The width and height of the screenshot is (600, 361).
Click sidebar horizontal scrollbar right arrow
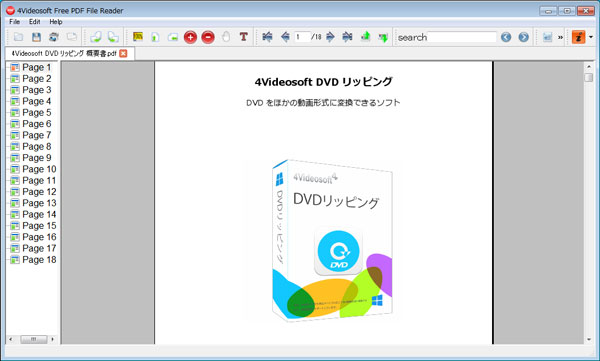52,339
